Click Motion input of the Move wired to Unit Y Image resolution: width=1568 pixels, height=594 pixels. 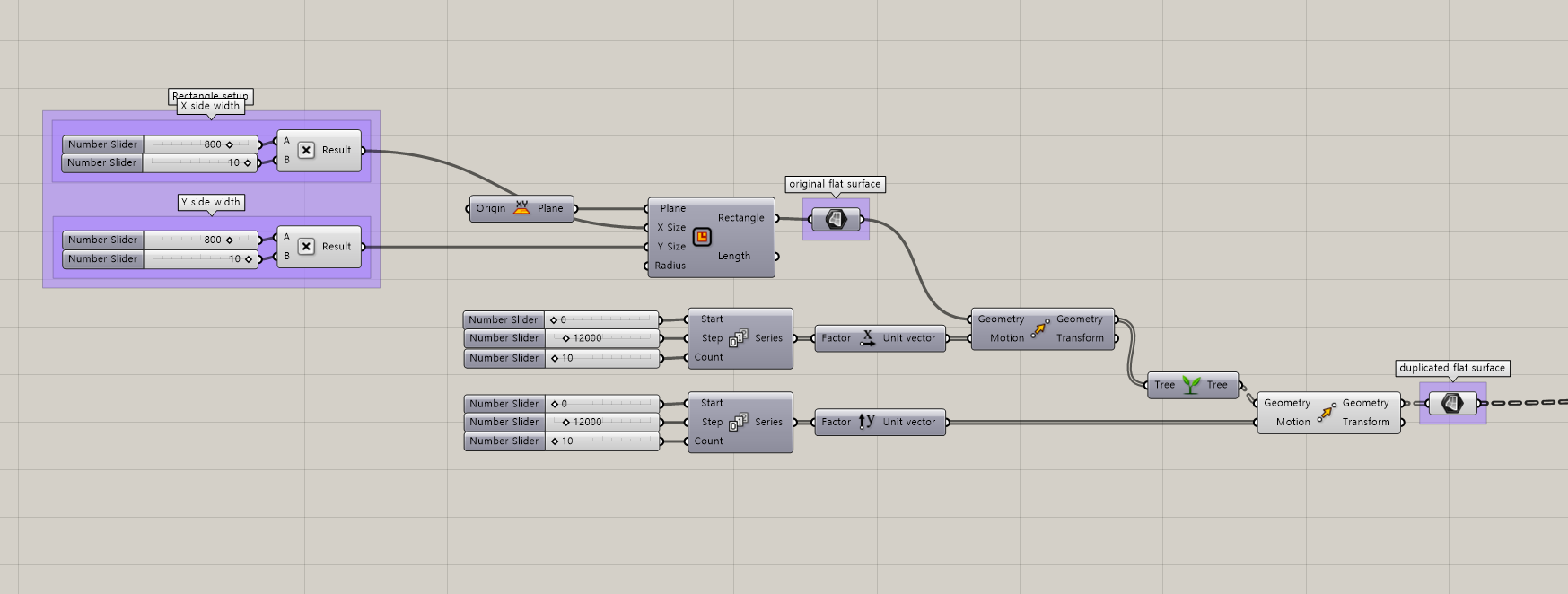1293,422
